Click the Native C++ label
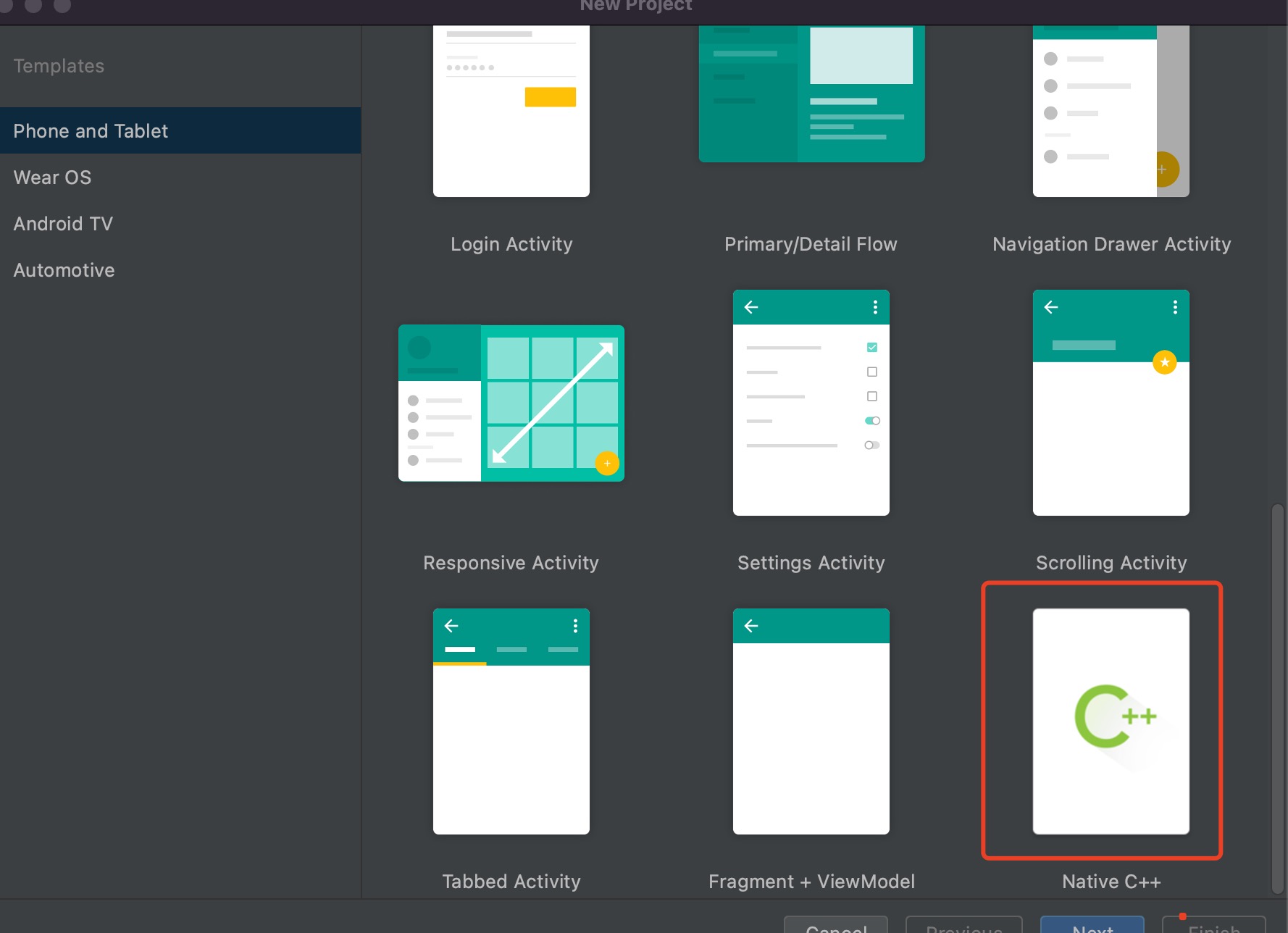1288x933 pixels. [x=1111, y=882]
